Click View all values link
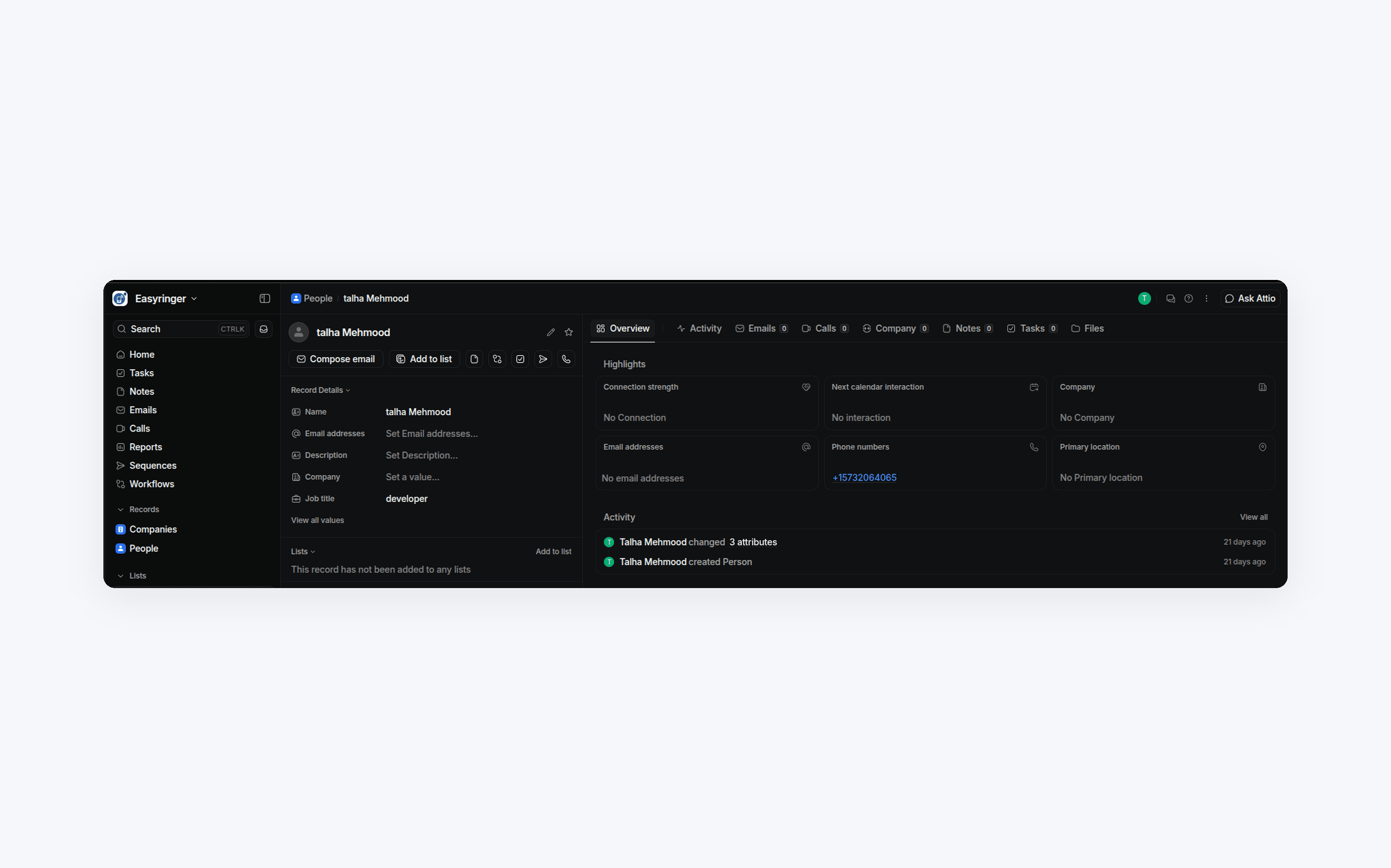 point(318,521)
